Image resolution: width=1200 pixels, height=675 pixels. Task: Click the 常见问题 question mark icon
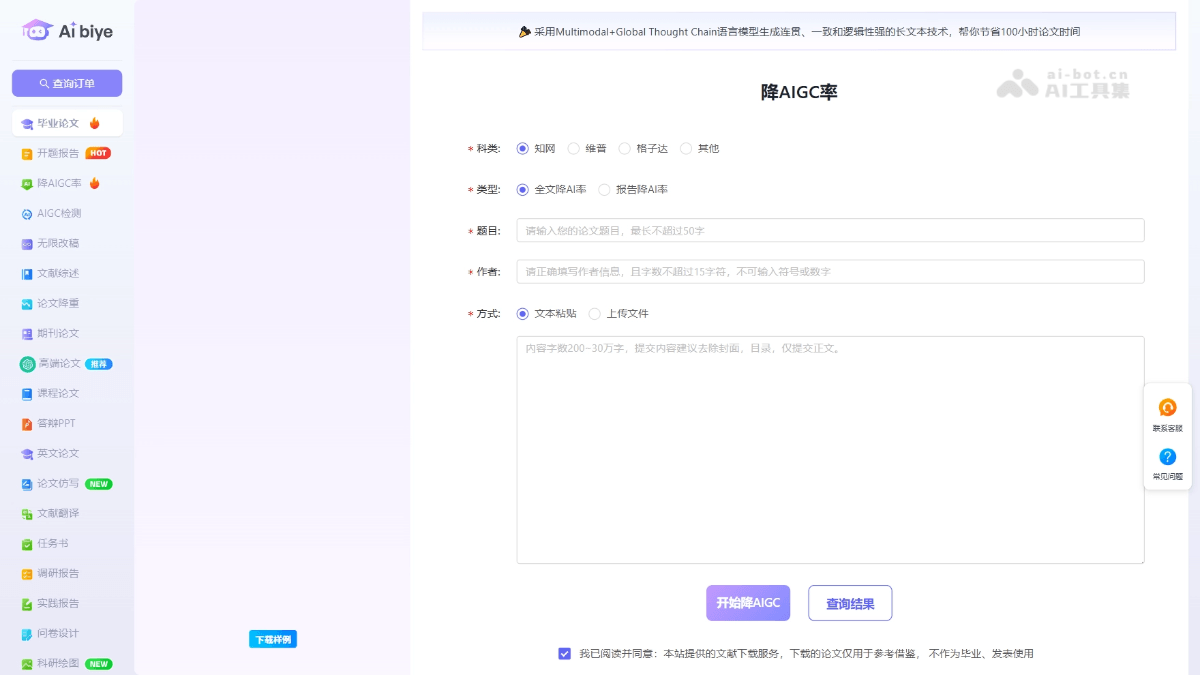coord(1167,457)
